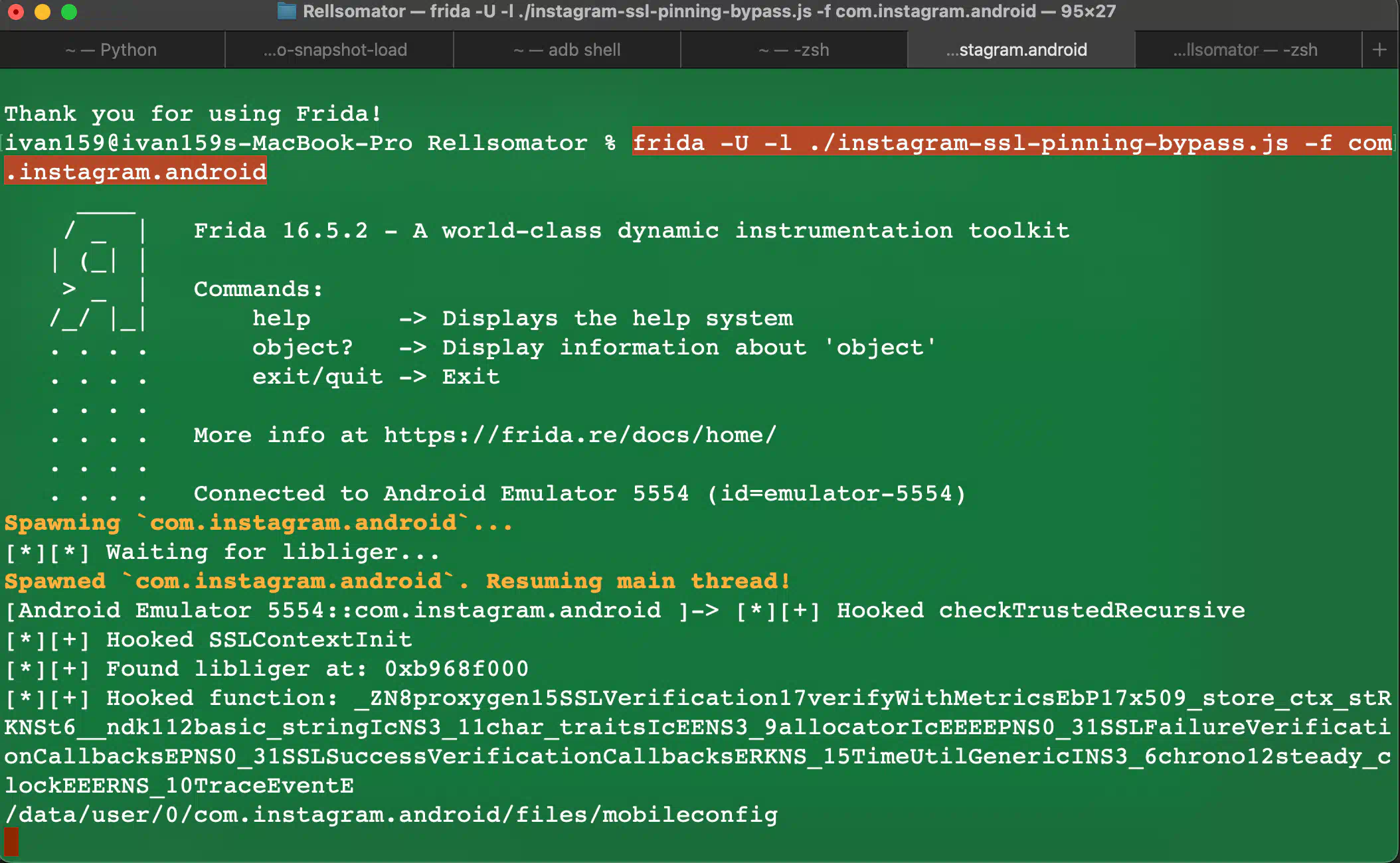Open the o-snapshot-load tab
This screenshot has height=863, width=1400.
[339, 50]
